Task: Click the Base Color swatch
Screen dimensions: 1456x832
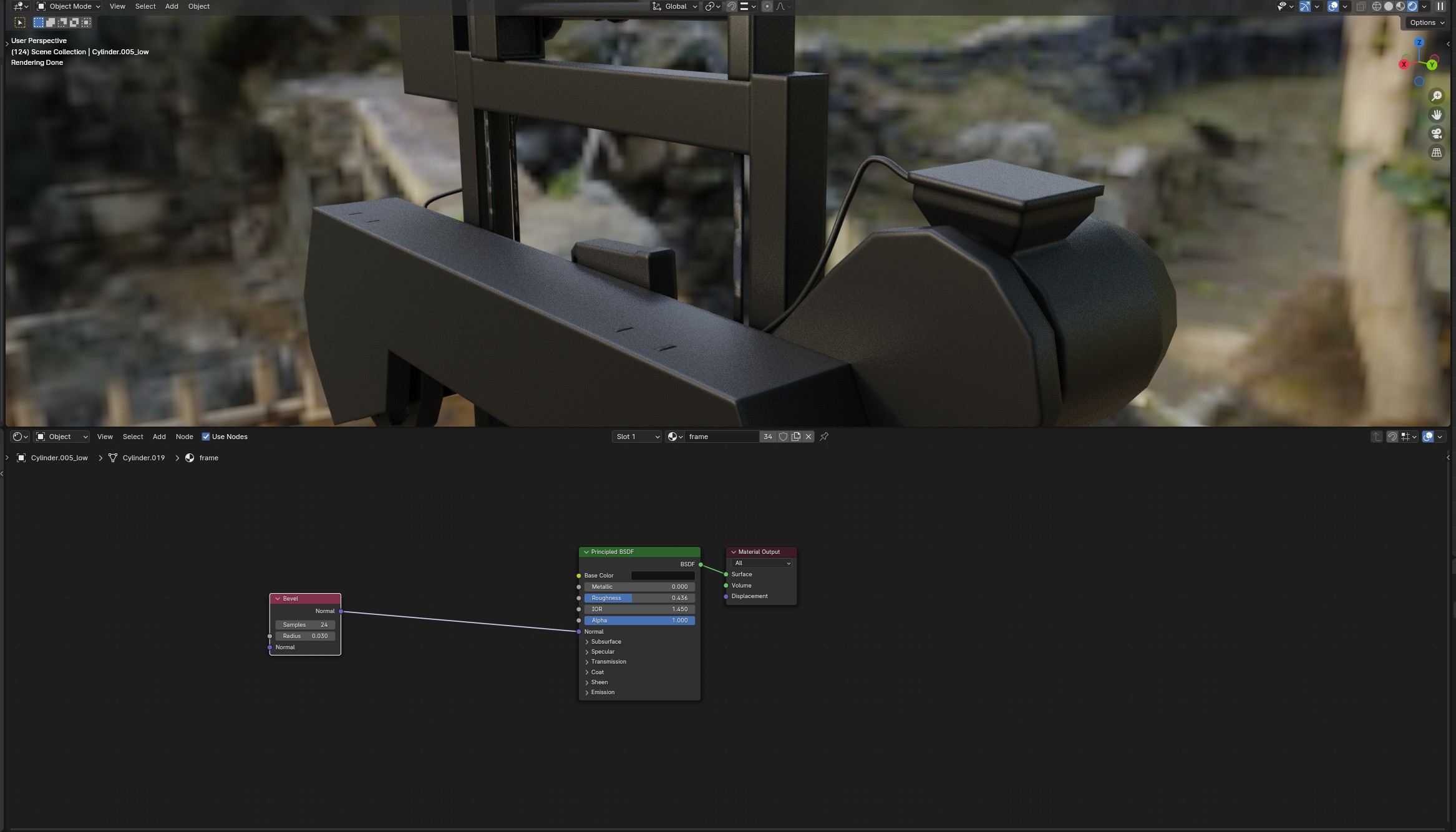Action: [662, 576]
